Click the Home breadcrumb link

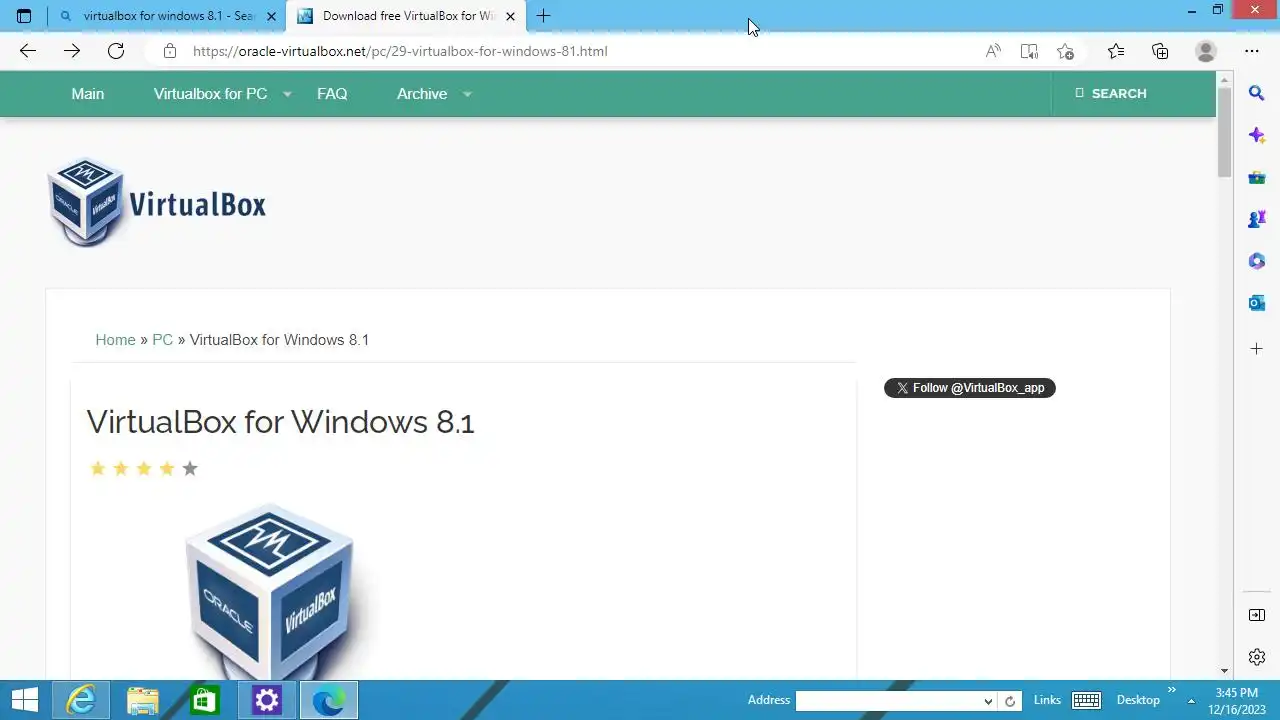(115, 340)
